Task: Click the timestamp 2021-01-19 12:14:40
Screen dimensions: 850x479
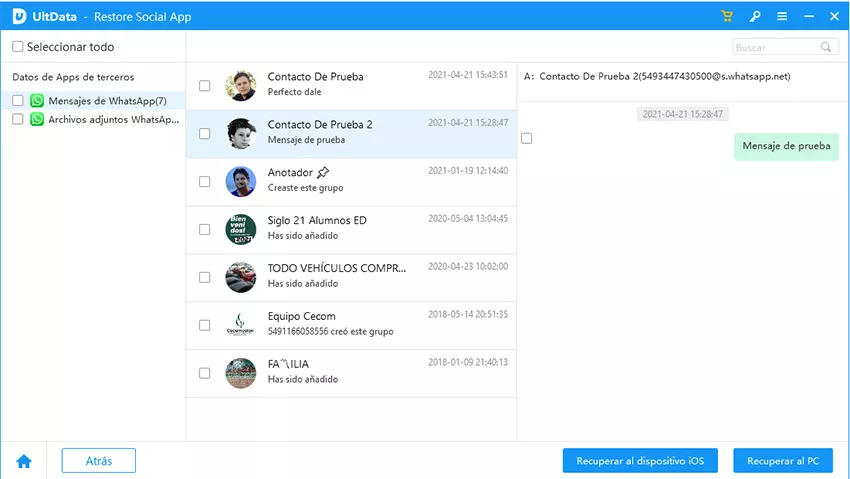Action: (468, 171)
